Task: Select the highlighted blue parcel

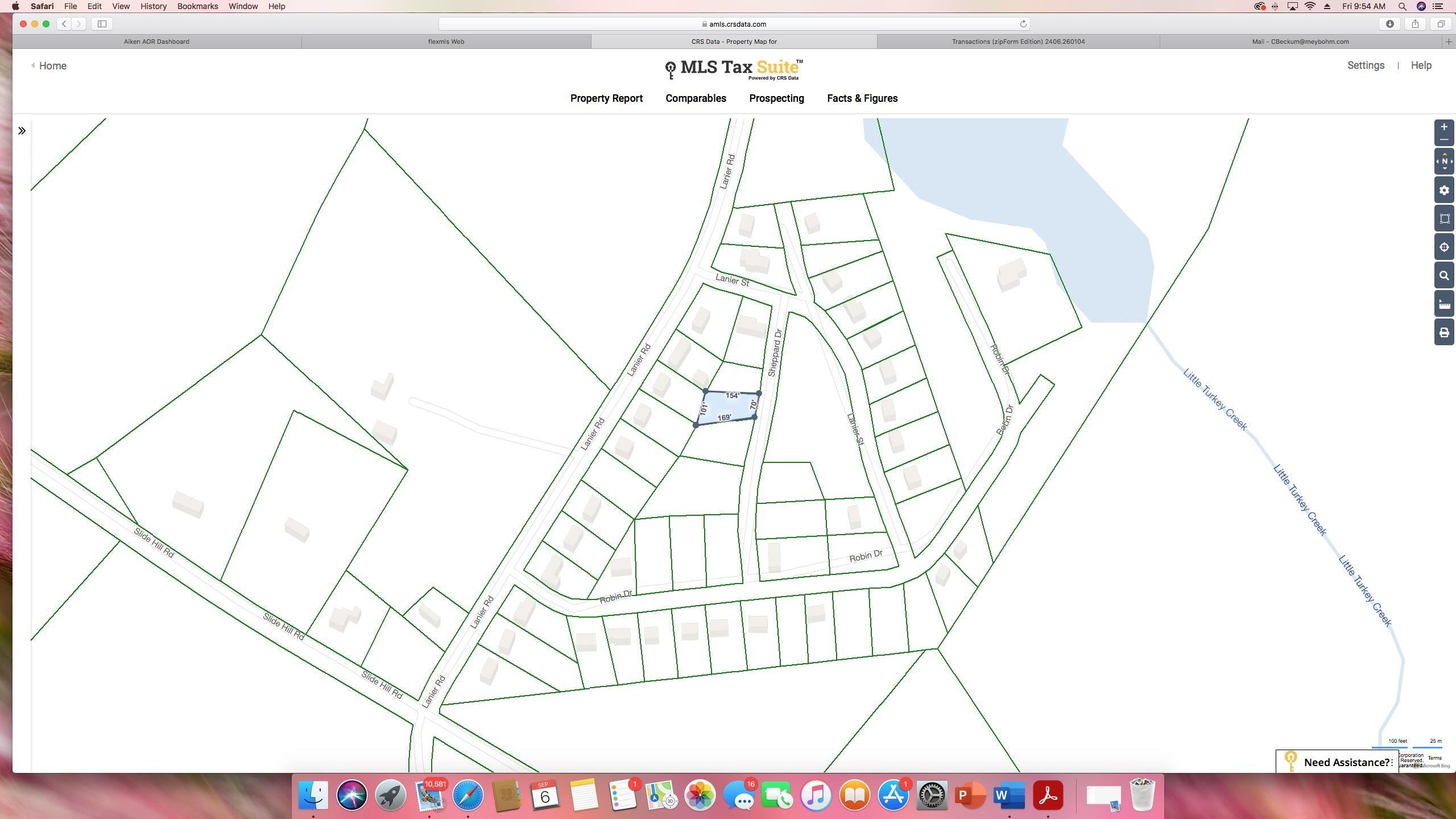Action: pyautogui.click(x=728, y=407)
